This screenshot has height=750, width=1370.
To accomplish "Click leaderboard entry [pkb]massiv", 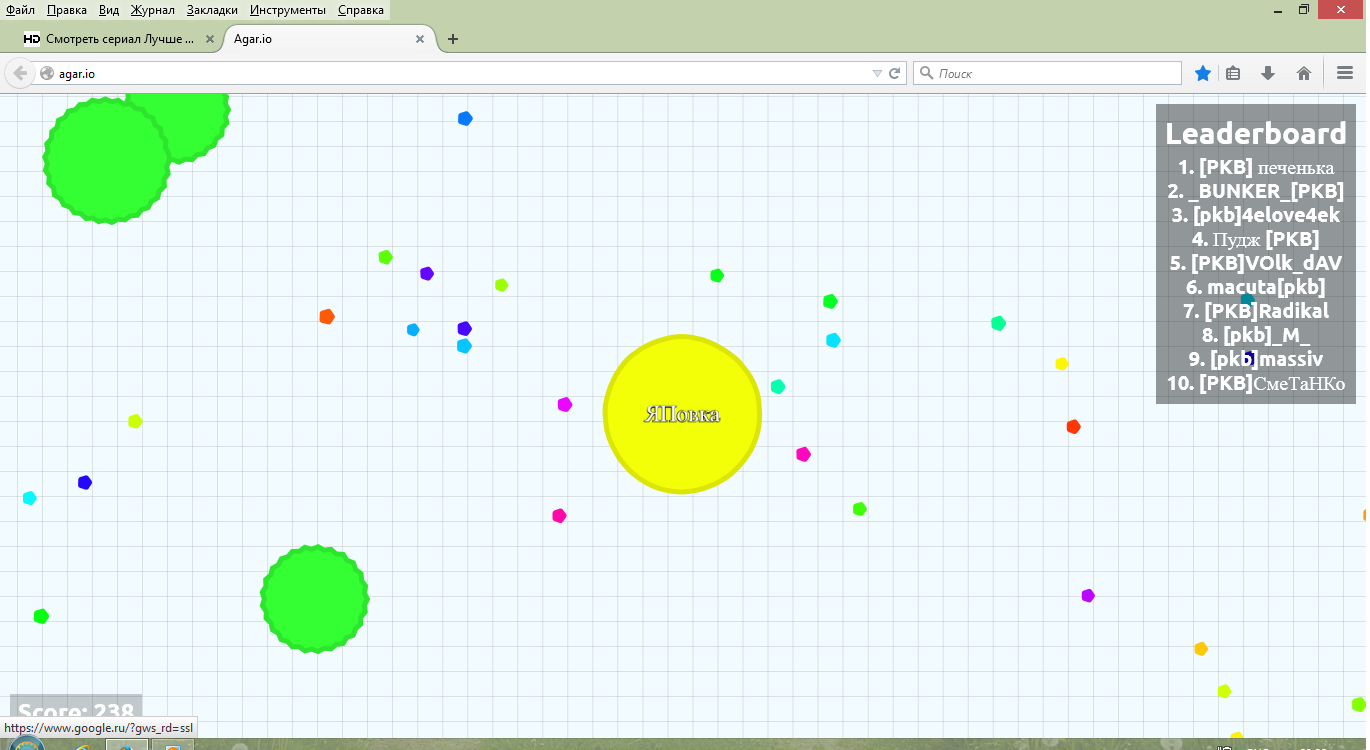I will click(1256, 359).
